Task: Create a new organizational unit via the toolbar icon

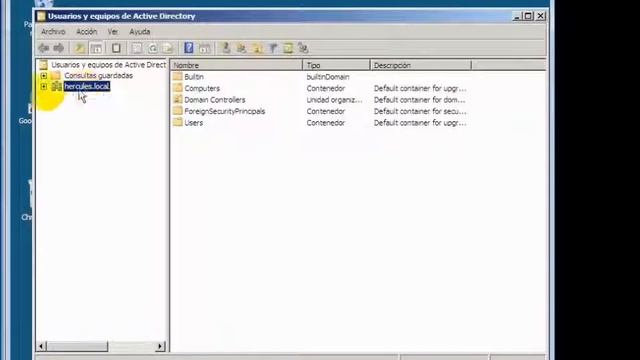Action: 257,48
